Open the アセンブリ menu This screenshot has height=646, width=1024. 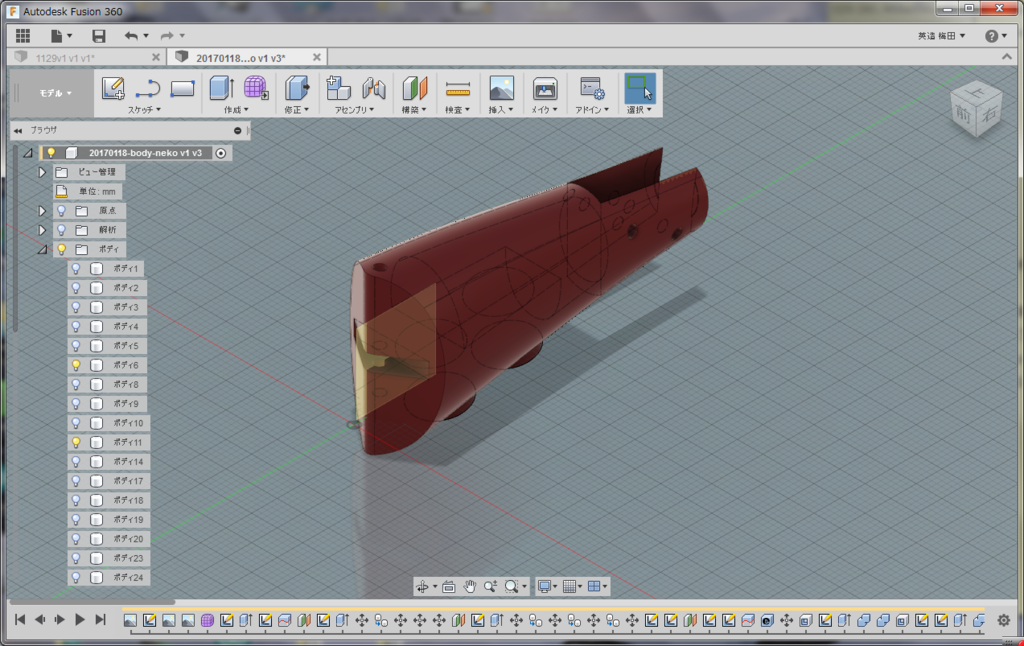(x=355, y=110)
